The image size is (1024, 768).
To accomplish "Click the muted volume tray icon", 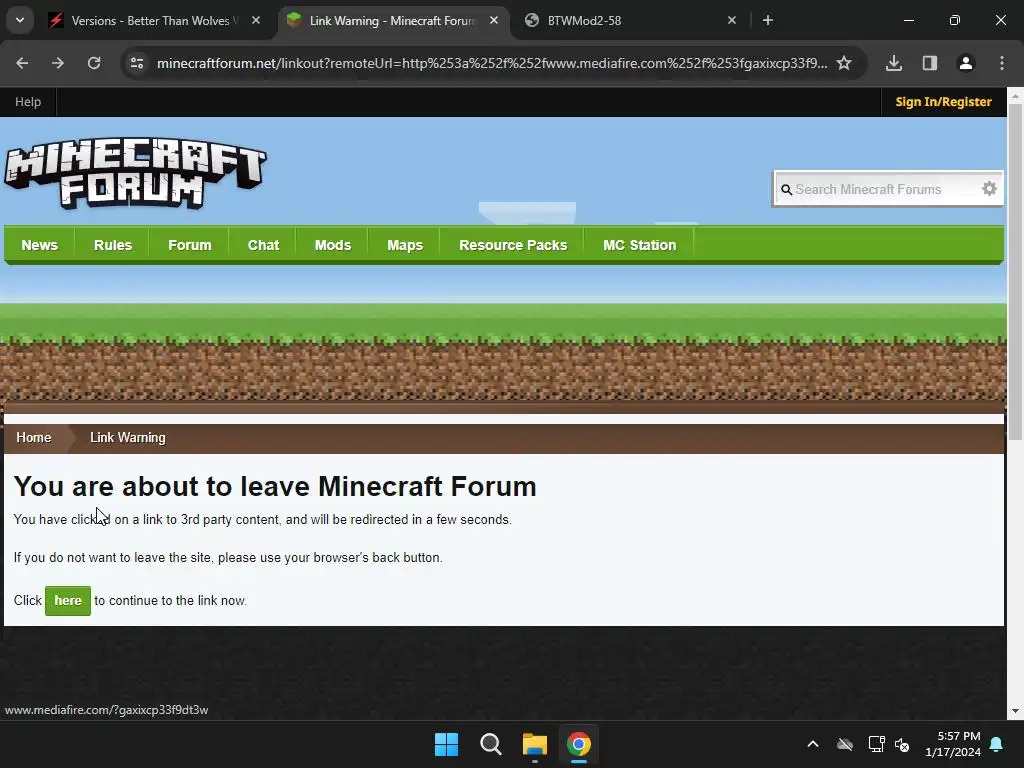I will click(902, 744).
